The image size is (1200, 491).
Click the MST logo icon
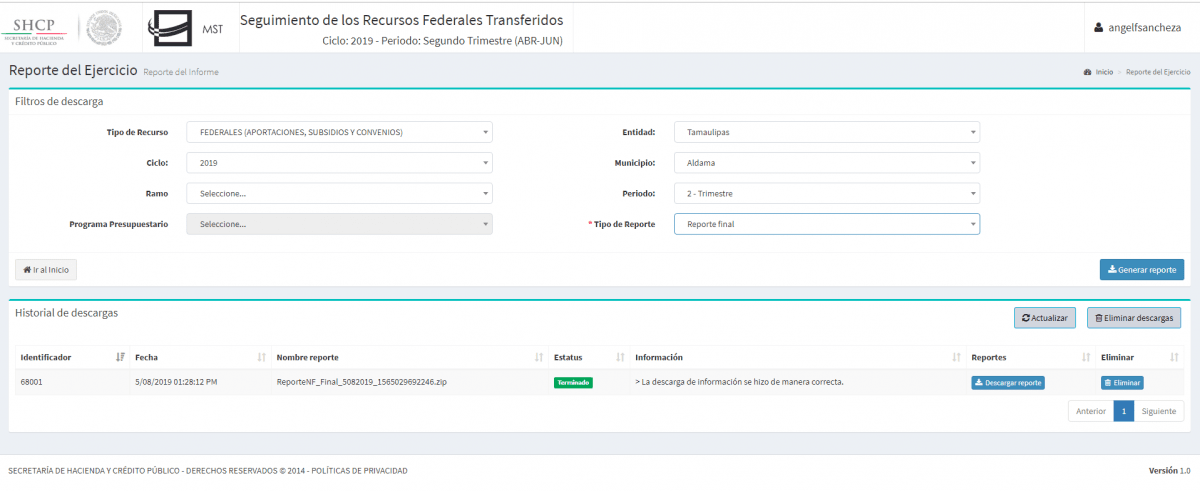click(x=171, y=28)
